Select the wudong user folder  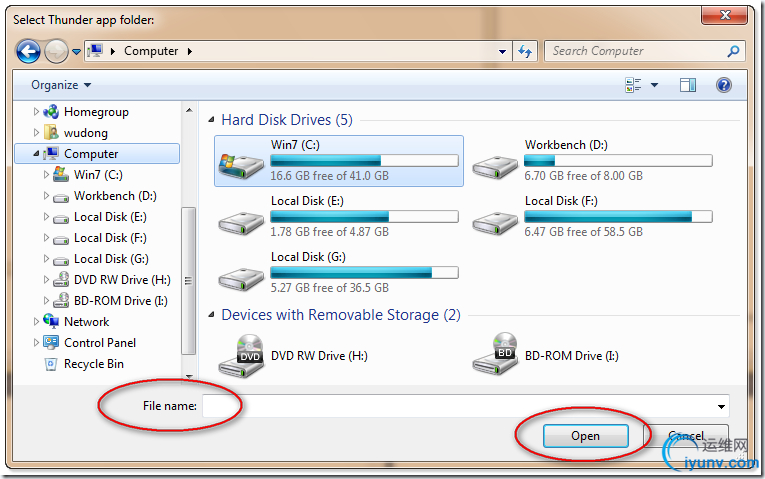click(x=85, y=133)
